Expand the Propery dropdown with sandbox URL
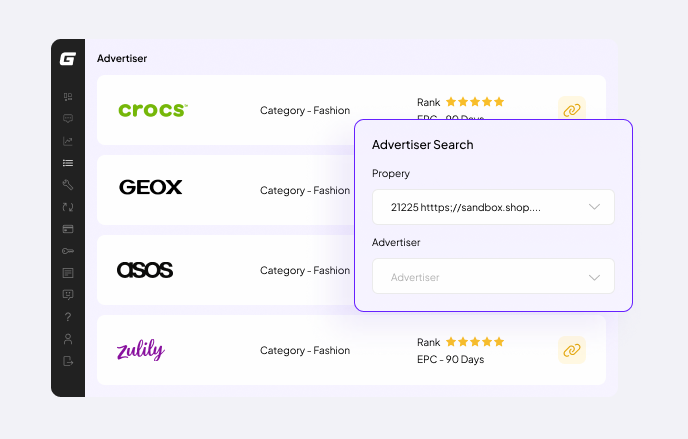This screenshot has height=439, width=688. [x=493, y=207]
